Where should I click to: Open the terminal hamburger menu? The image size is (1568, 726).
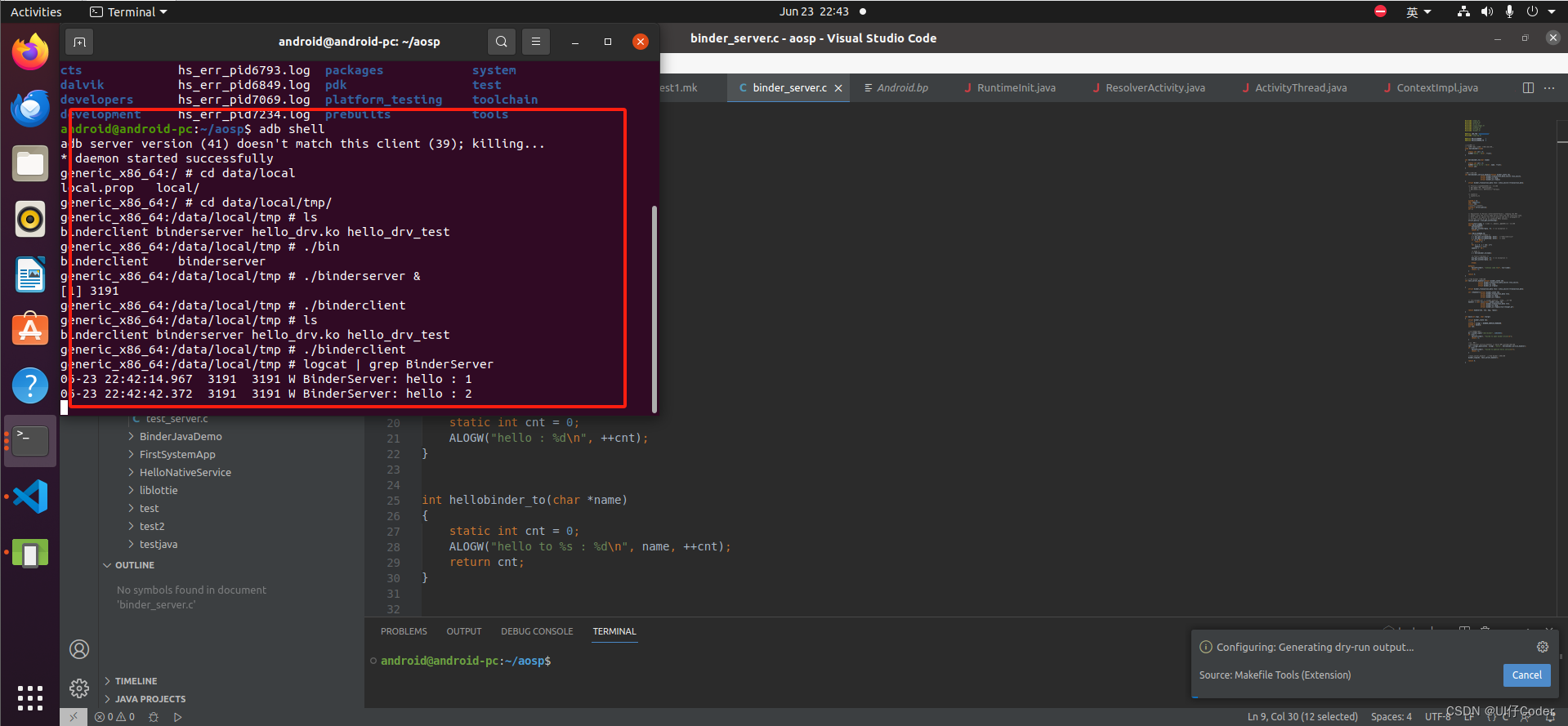tap(536, 42)
